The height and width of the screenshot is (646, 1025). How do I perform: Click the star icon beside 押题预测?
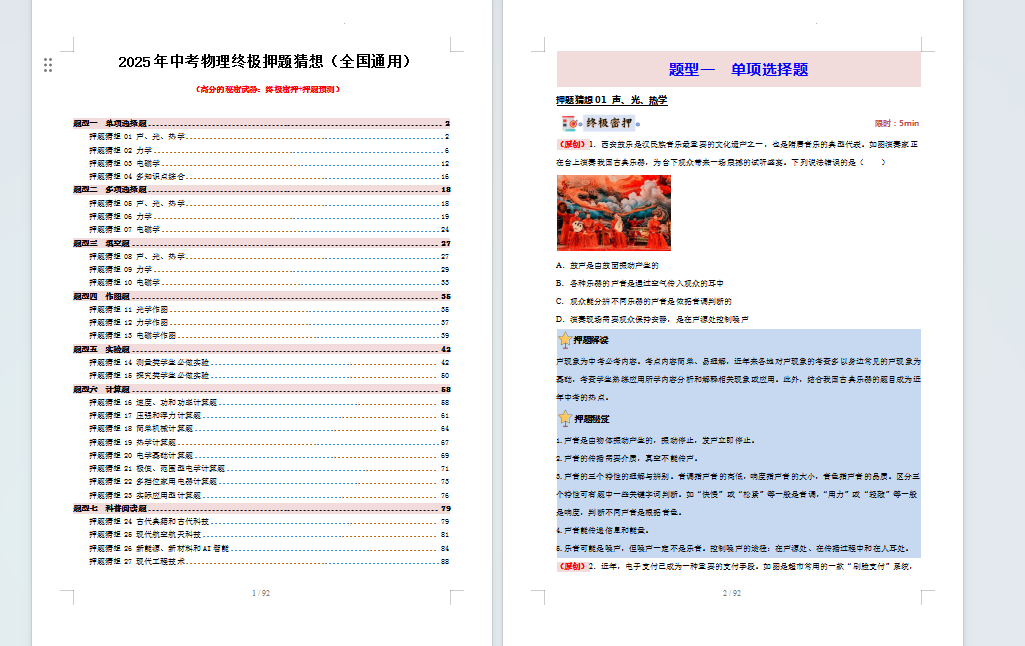click(565, 418)
